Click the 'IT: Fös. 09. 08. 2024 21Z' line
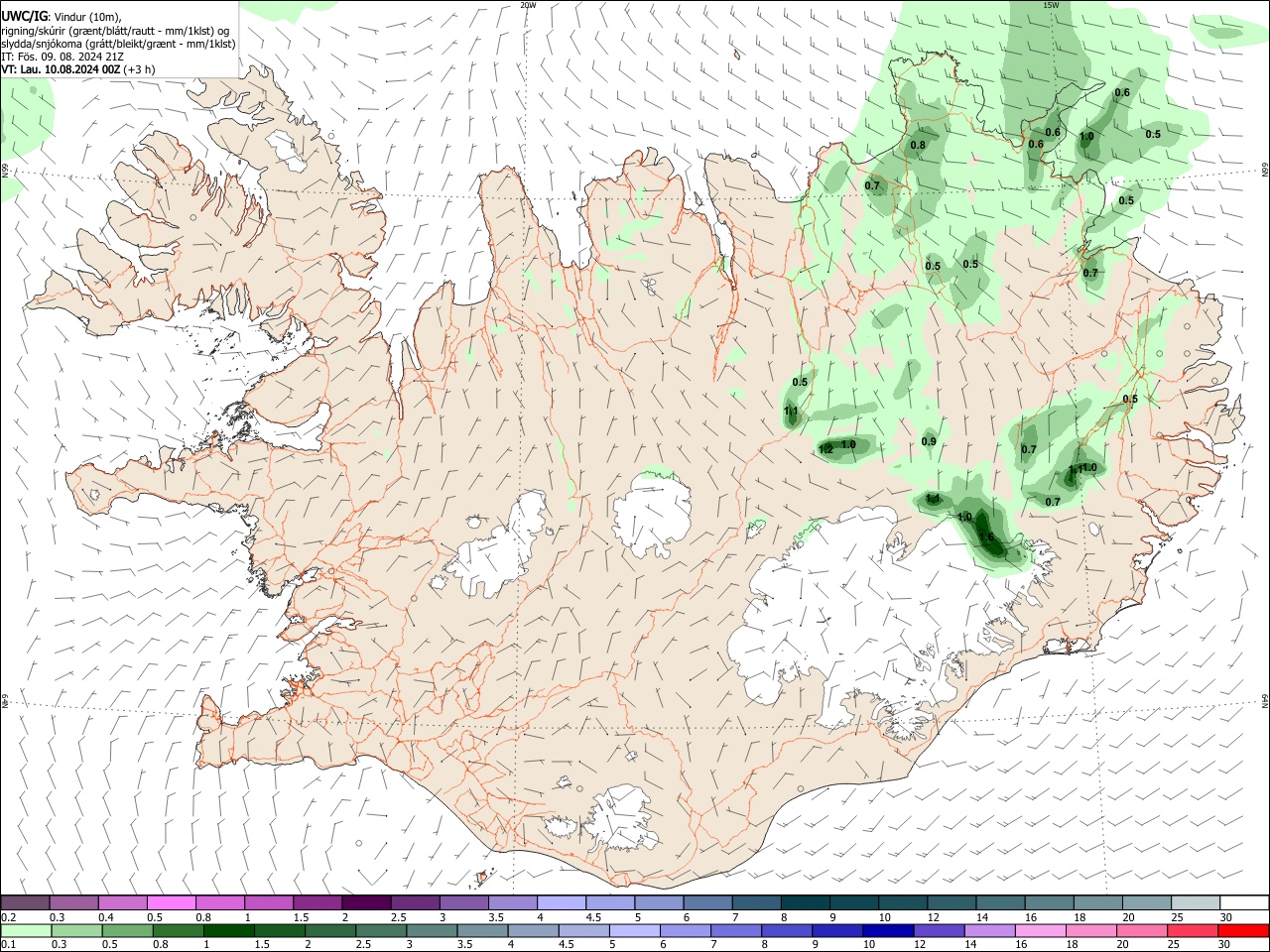 click(x=63, y=57)
